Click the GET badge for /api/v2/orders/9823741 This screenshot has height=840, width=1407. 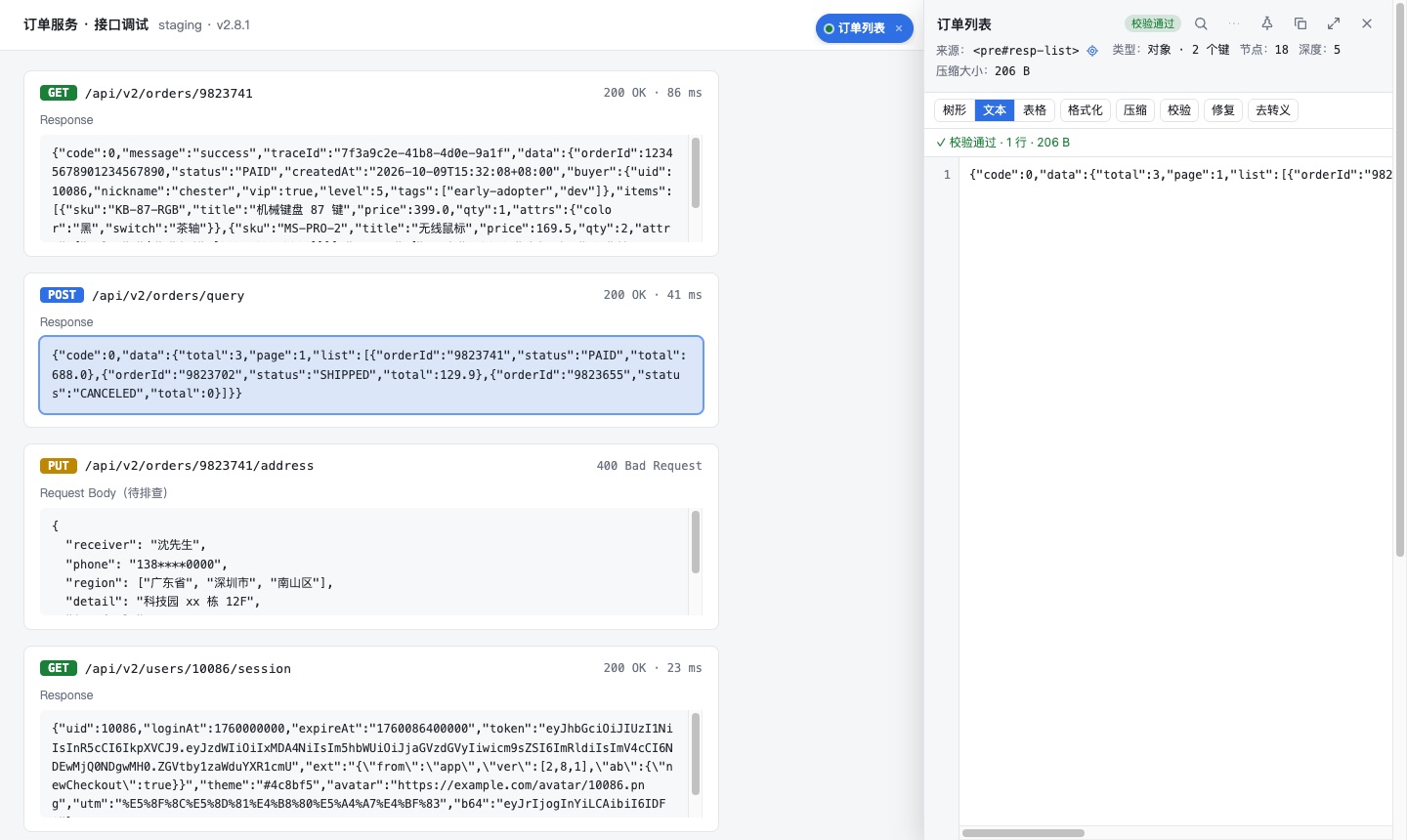[59, 93]
